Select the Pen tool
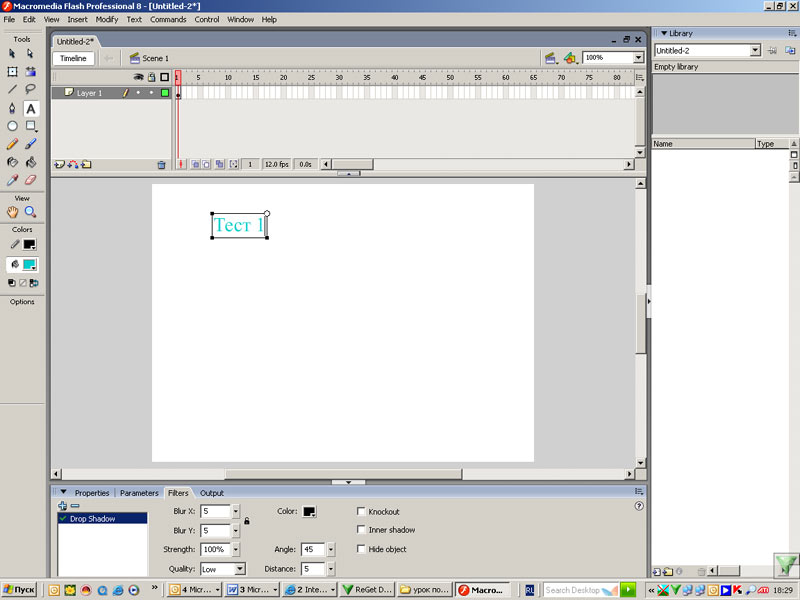The width and height of the screenshot is (800, 600). [x=12, y=108]
